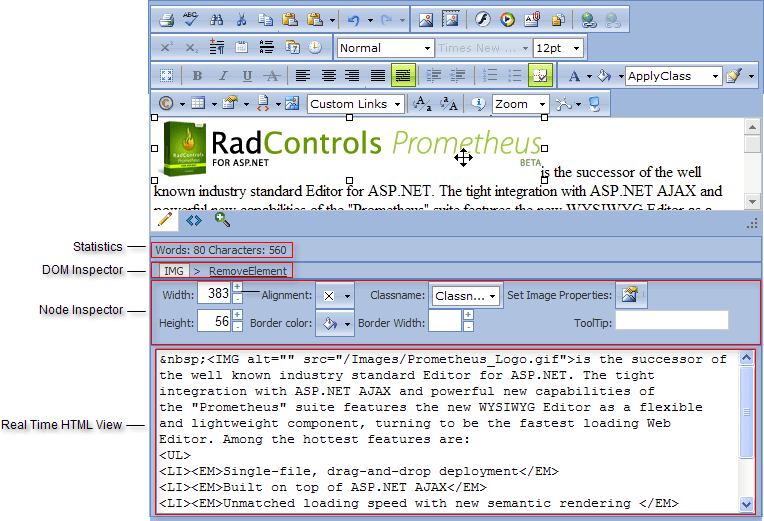Click the Insert Hyperlink globe icon

(x=589, y=19)
